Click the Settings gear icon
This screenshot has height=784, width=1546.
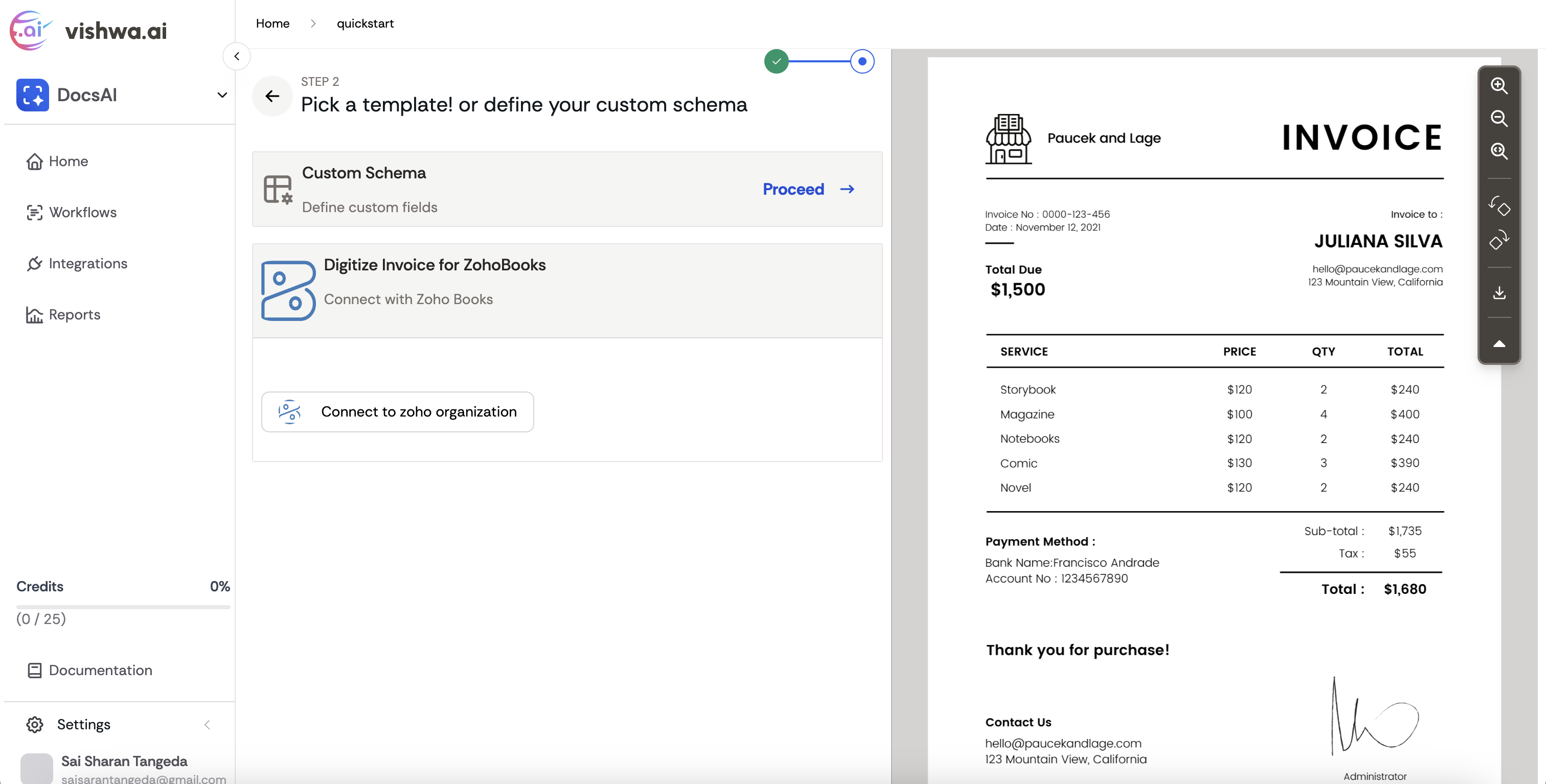[35, 725]
